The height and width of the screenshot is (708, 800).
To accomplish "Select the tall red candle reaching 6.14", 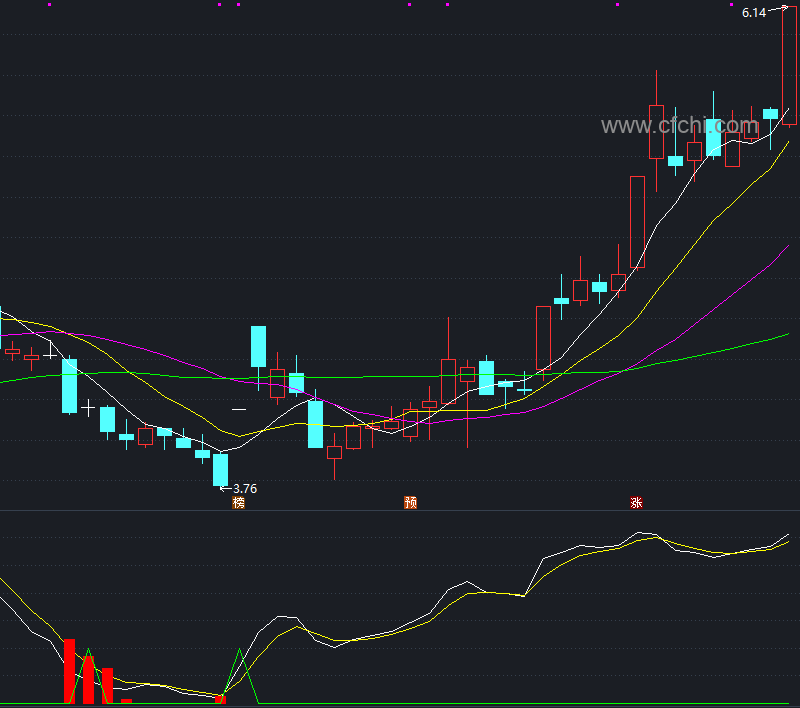I will click(x=789, y=66).
